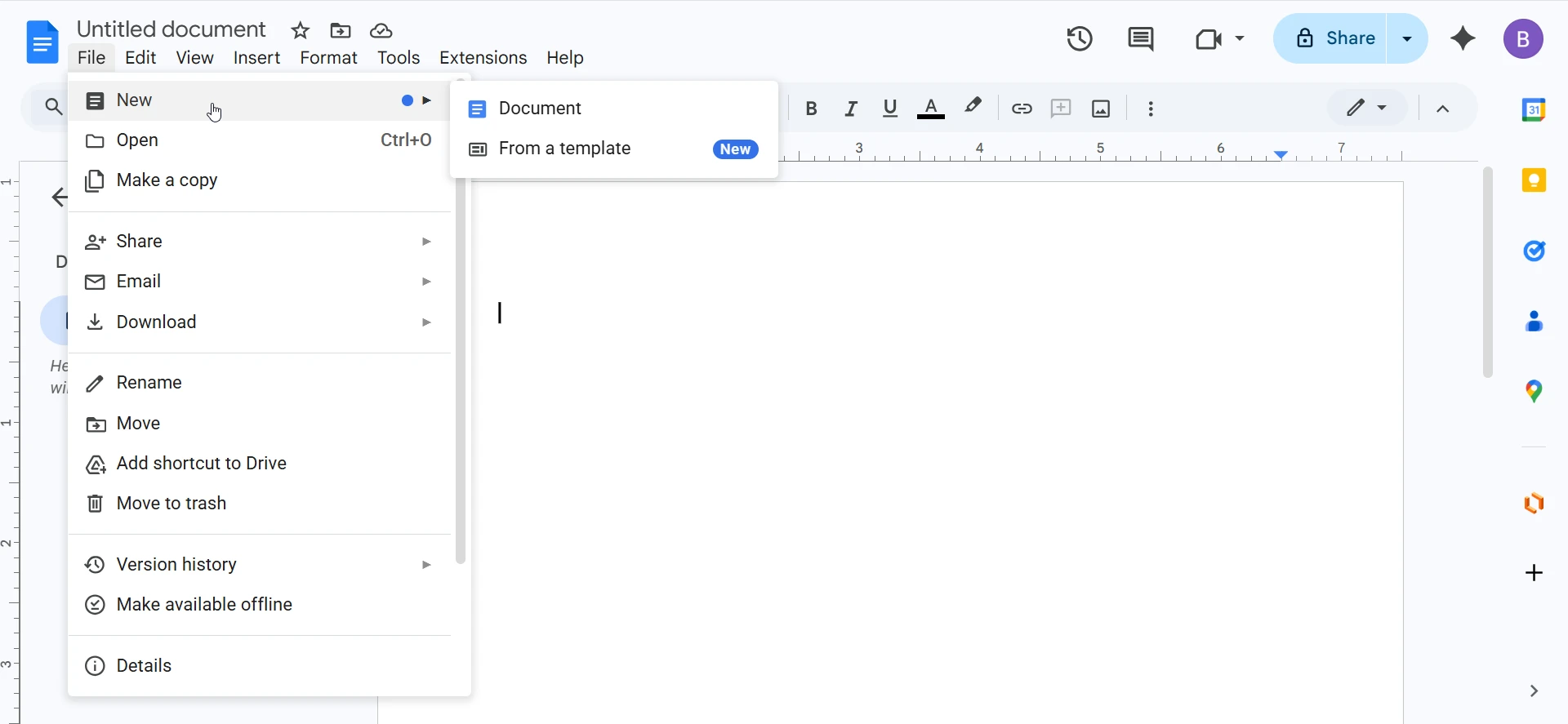This screenshot has width=1568, height=724.
Task: Click the document title Untitled document
Action: tap(171, 29)
